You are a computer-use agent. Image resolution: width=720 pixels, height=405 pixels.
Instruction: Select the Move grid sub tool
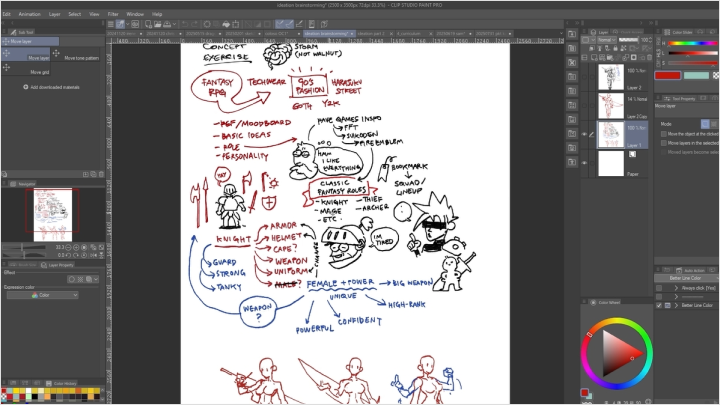25,69
